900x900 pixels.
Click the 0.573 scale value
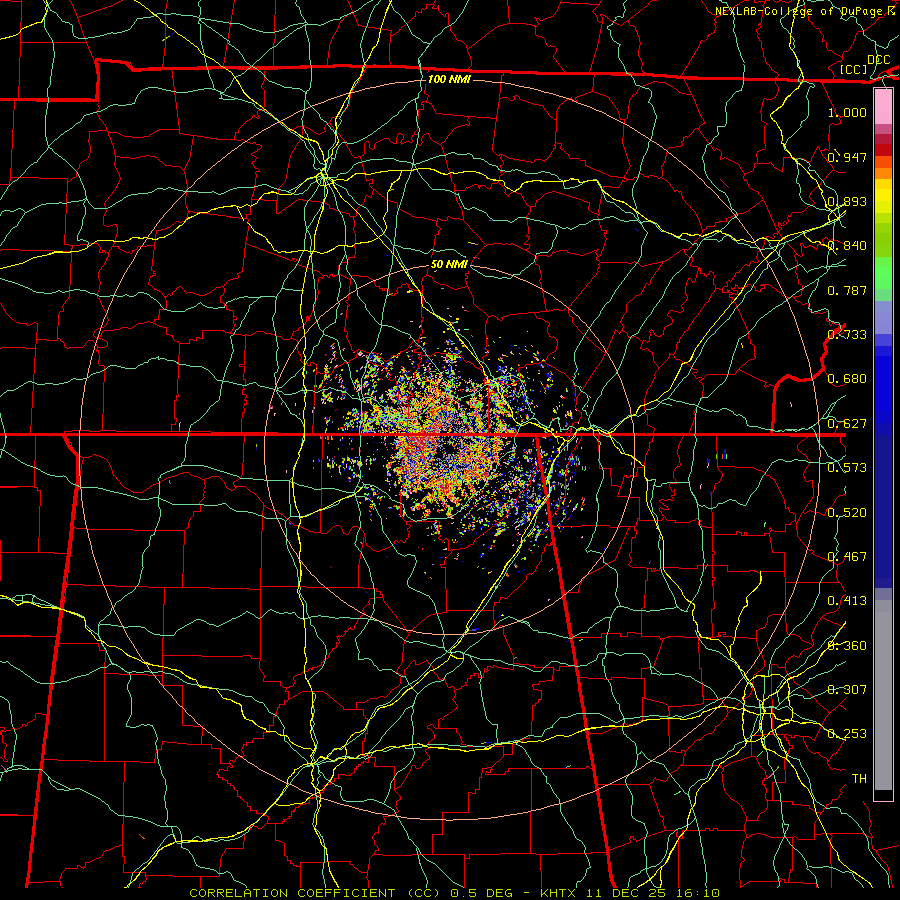[x=847, y=468]
